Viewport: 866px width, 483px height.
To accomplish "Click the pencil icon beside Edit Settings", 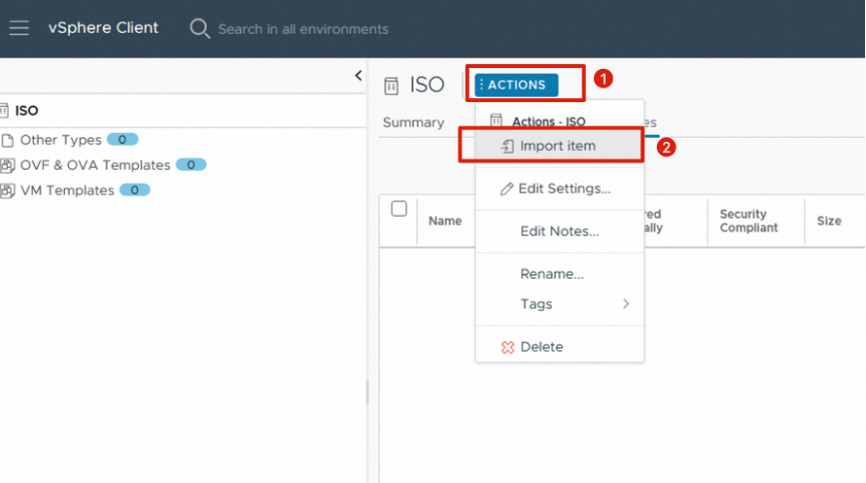I will [507, 189].
